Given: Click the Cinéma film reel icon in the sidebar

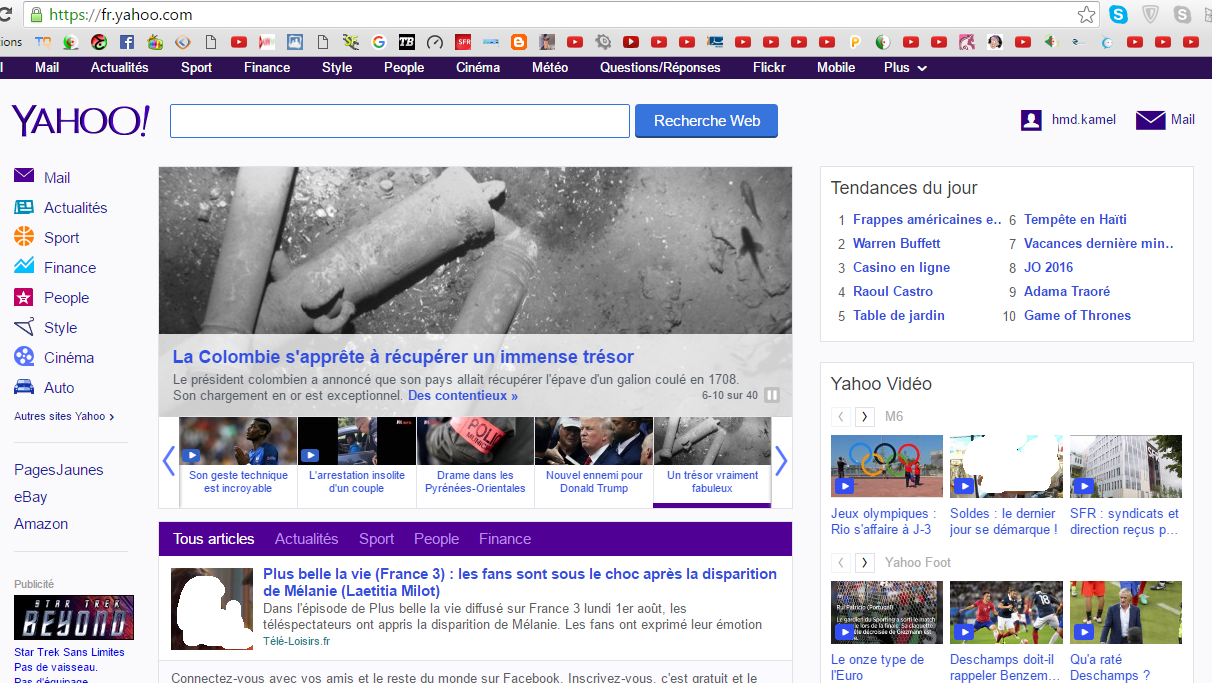Looking at the screenshot, I should click(x=24, y=357).
